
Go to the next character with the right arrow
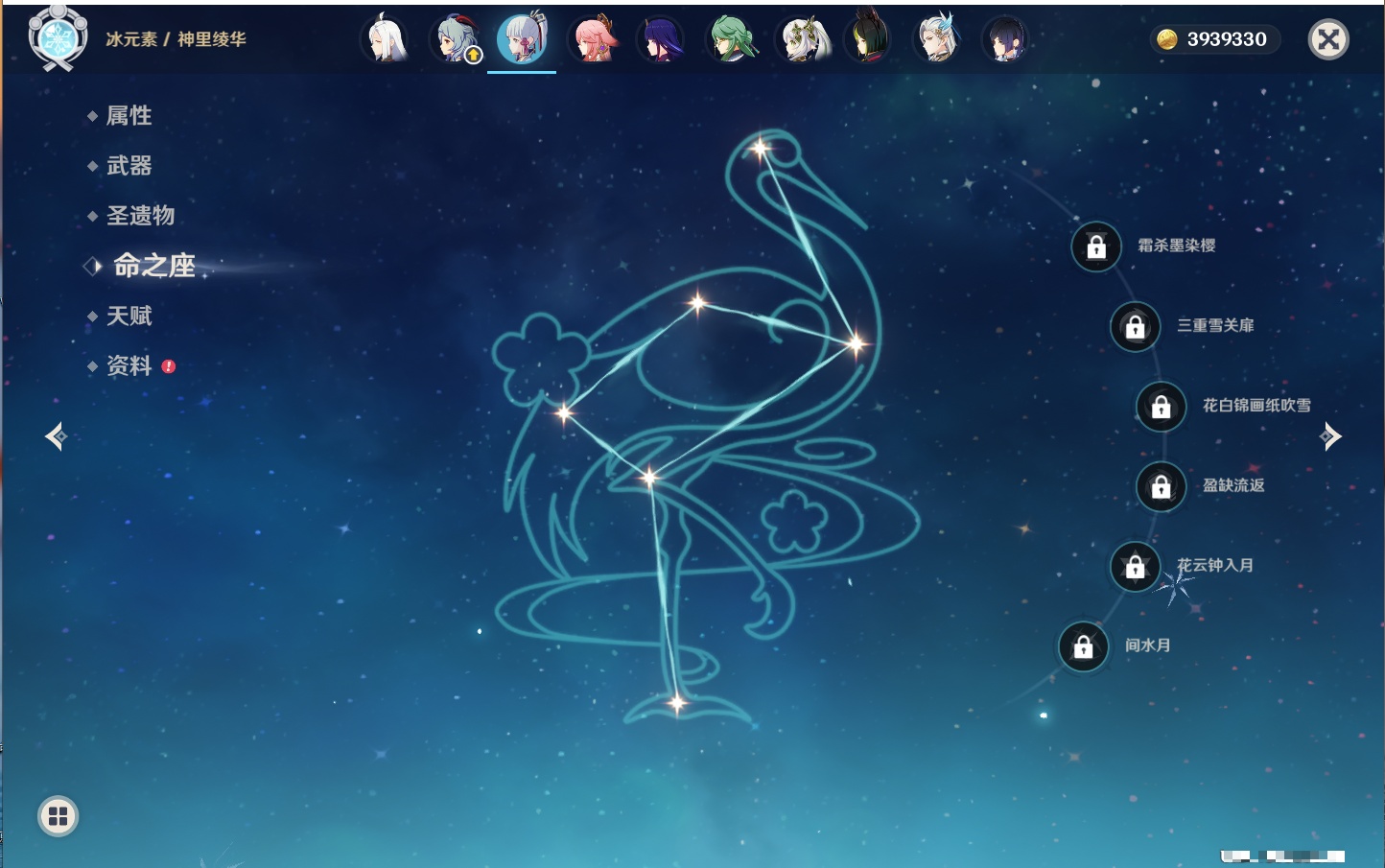click(x=1330, y=436)
